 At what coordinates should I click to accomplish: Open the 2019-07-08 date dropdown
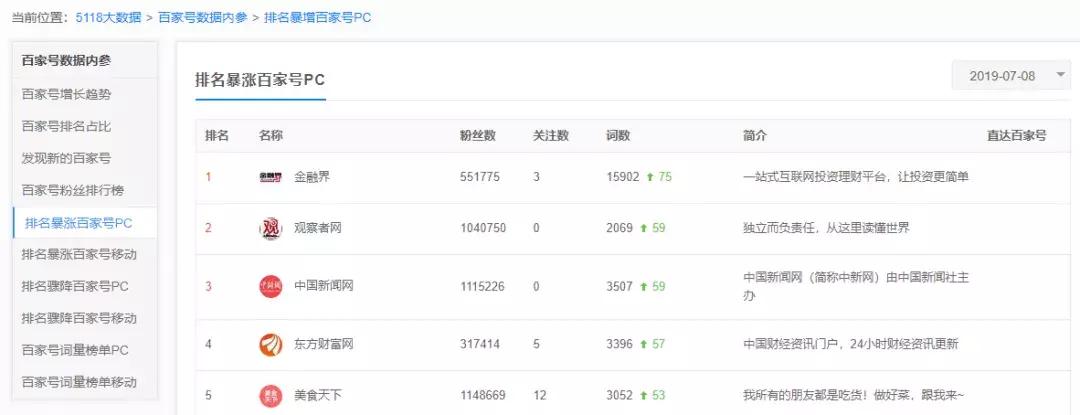point(1010,76)
